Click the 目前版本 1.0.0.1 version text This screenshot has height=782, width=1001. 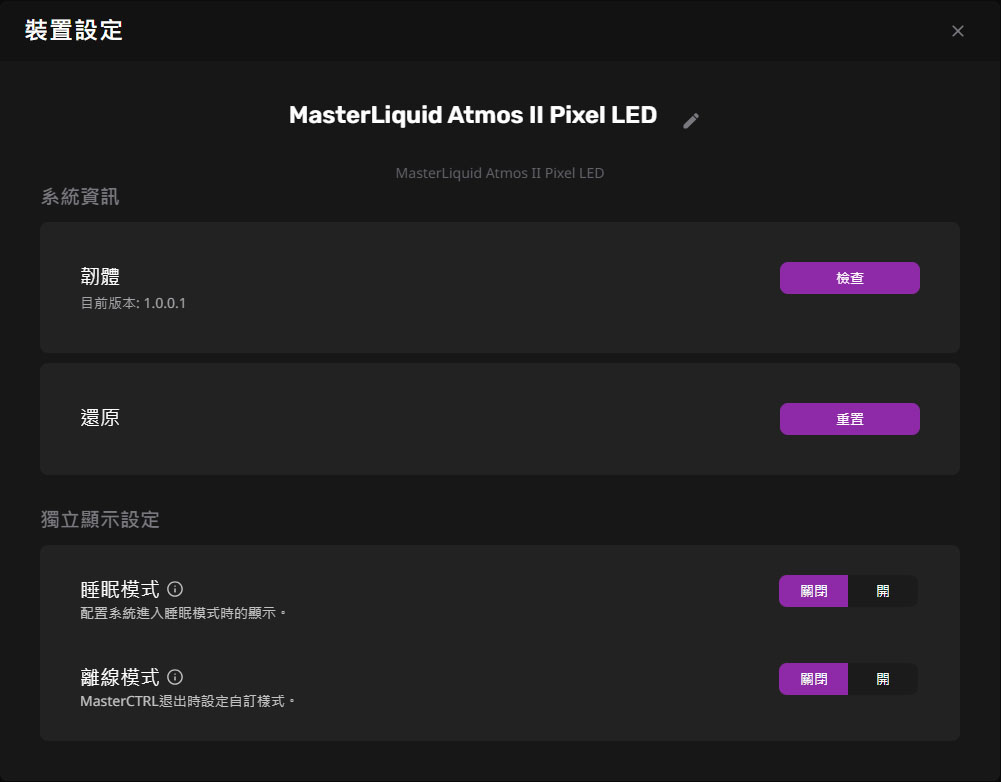click(x=133, y=303)
